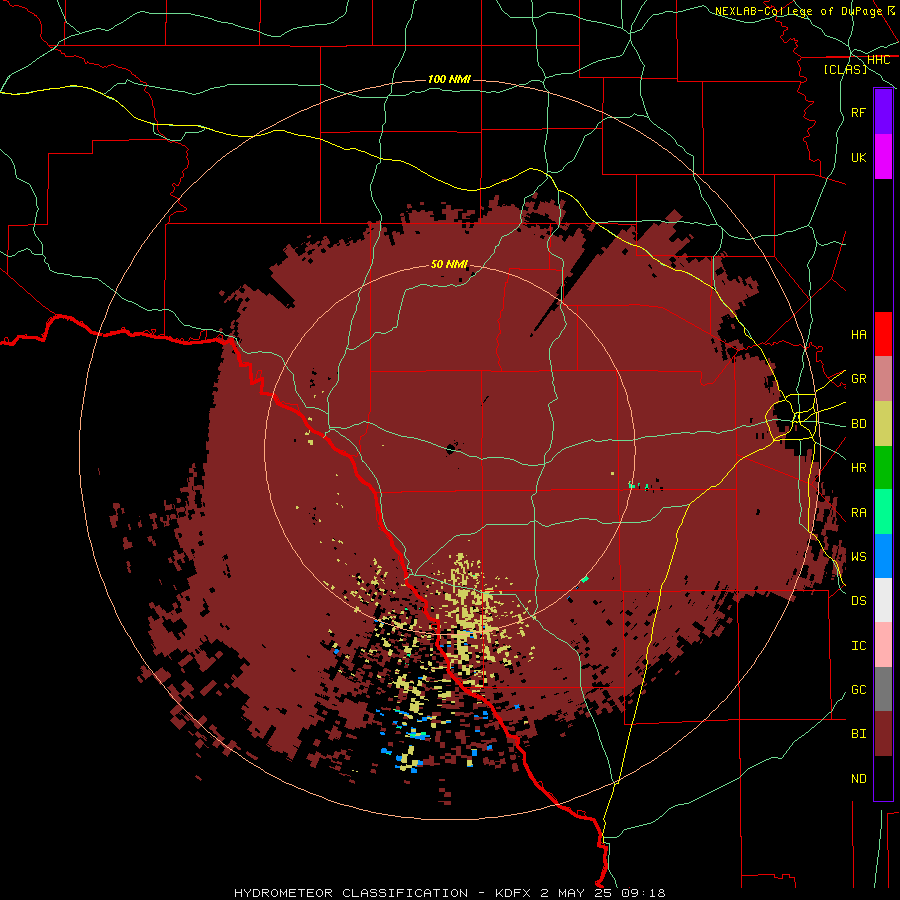Click the BI dark-red legend swatch
Viewport: 900px width, 900px height.
click(883, 734)
